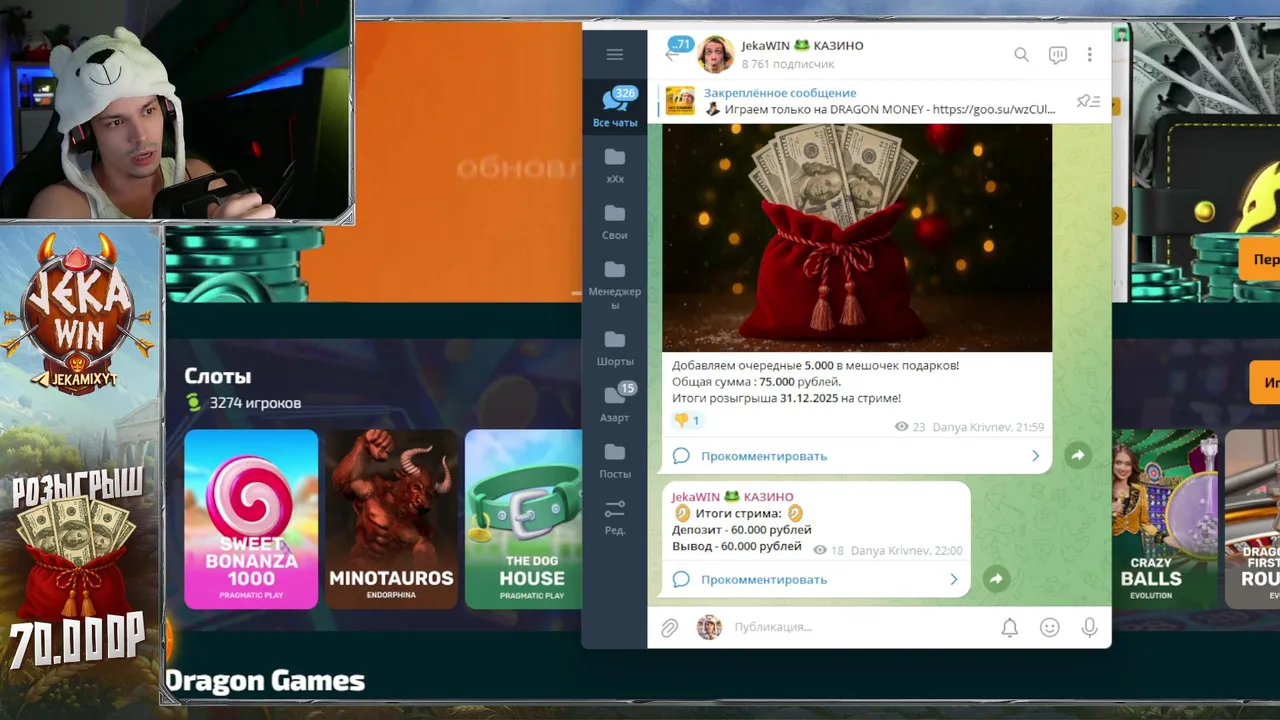
Task: Open the emoji picker
Action: 1049,627
